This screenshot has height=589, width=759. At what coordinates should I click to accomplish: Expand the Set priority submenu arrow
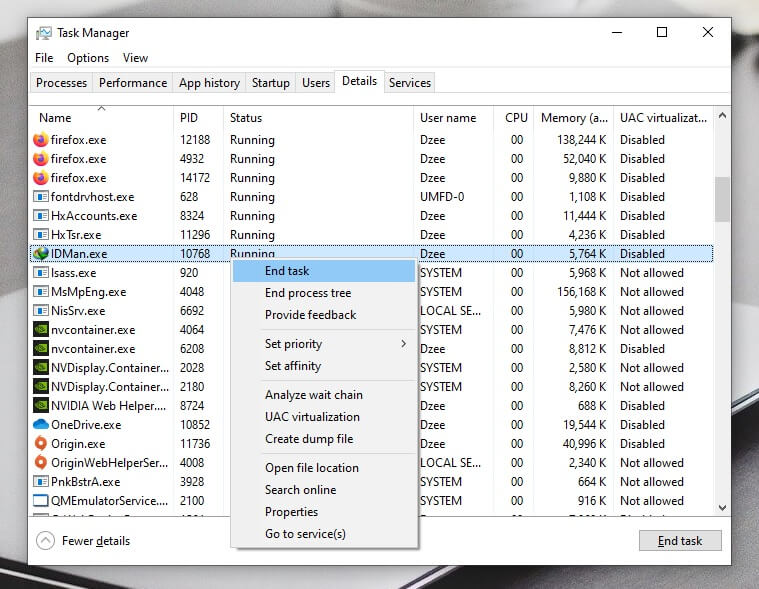(404, 344)
